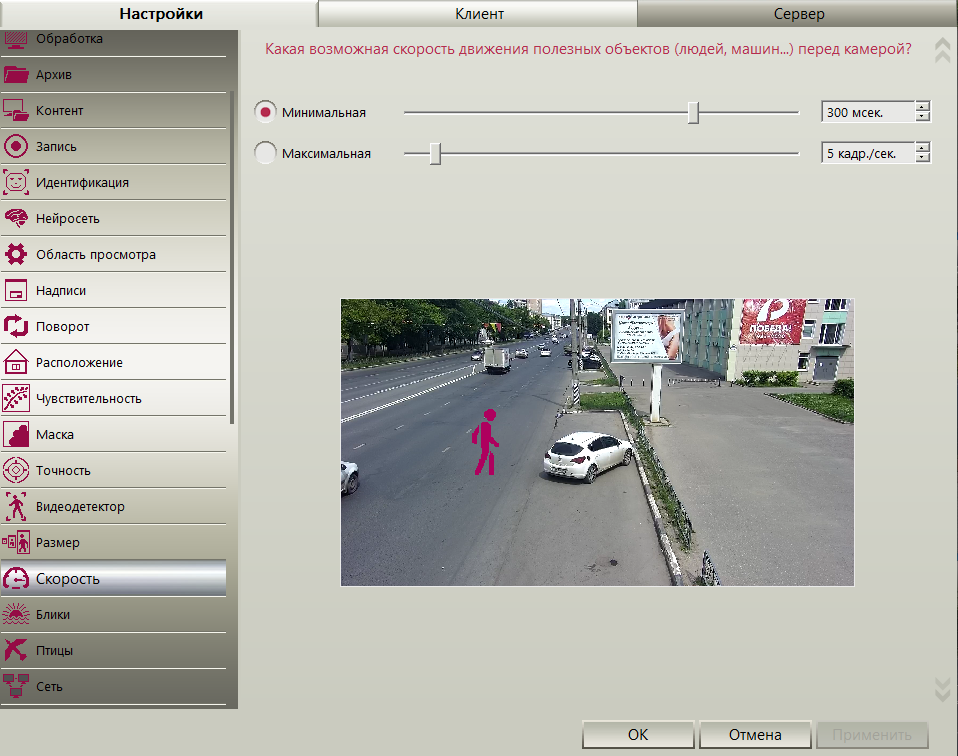Click the camera preview image
958x756 pixels.
[x=597, y=442]
